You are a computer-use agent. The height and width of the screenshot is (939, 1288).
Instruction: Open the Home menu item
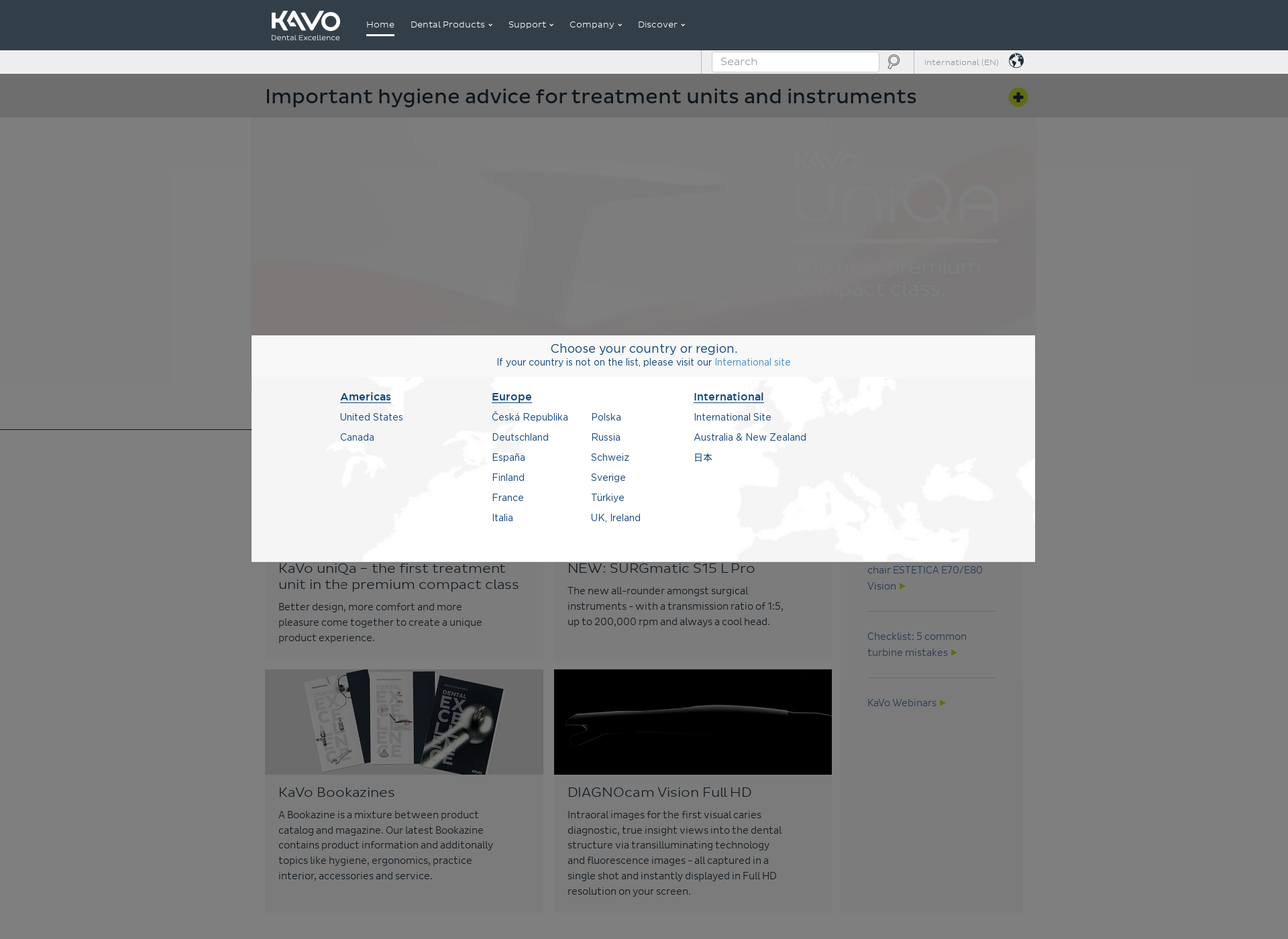380,25
